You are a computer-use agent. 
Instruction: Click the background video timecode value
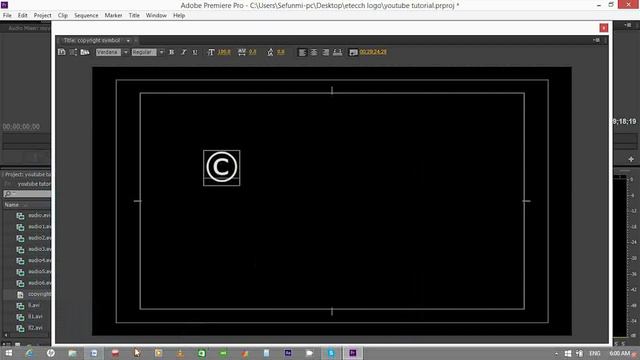coord(373,52)
